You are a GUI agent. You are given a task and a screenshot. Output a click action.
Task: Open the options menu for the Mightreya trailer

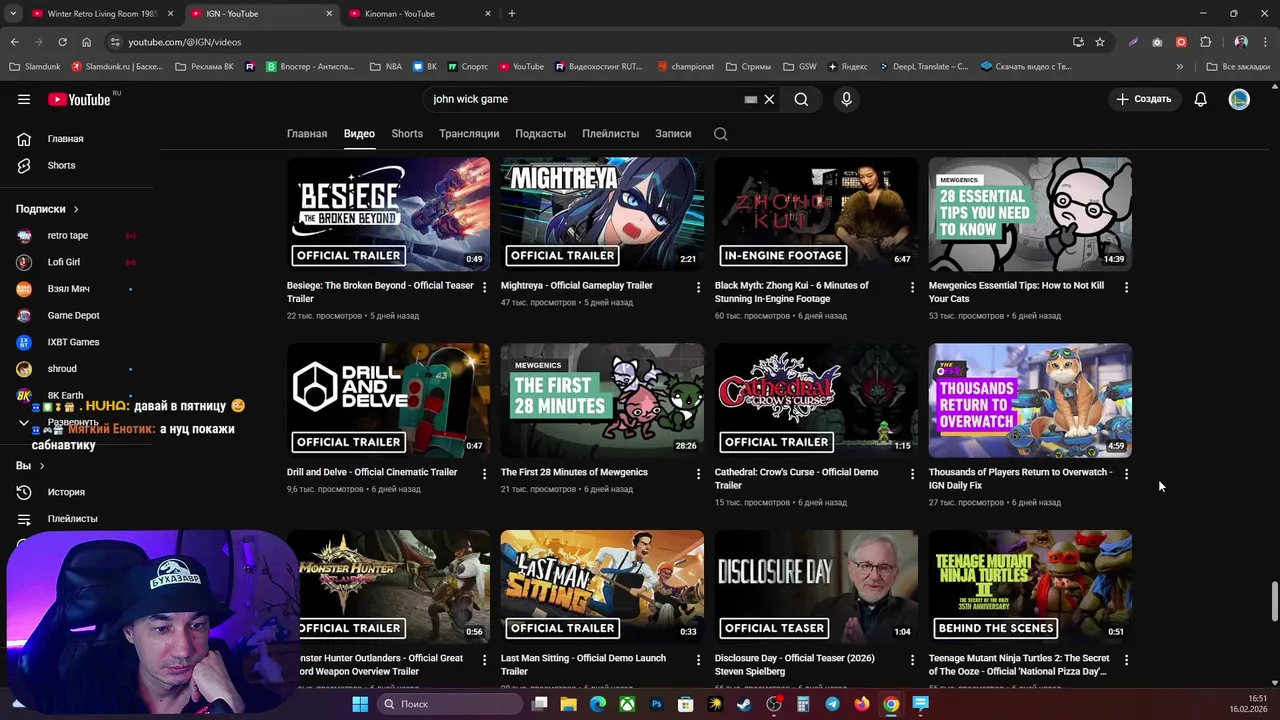click(698, 287)
